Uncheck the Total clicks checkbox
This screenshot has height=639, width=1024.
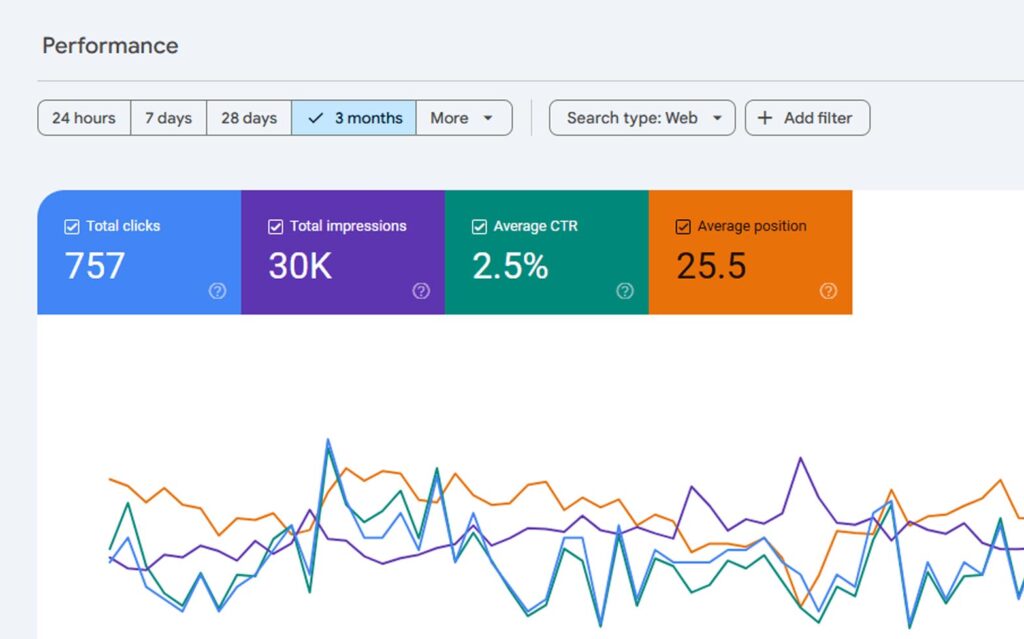coord(72,227)
